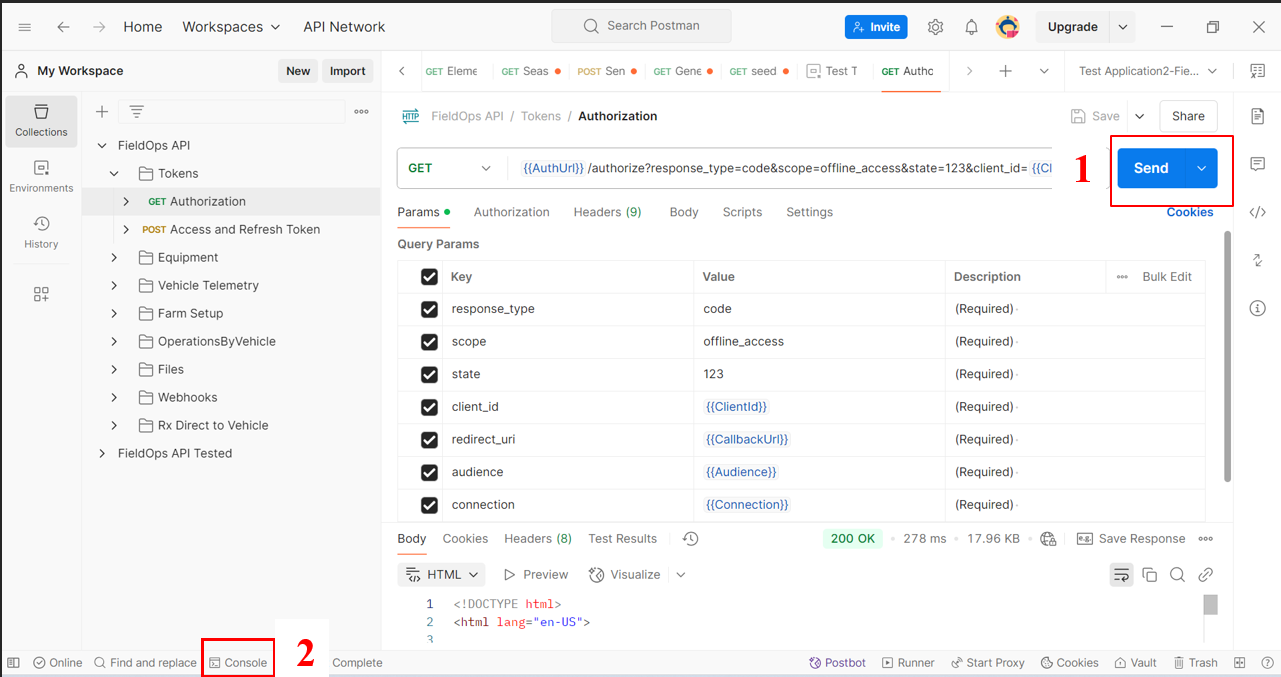Viewport: 1281px width, 677px height.
Task: Select the Headers request tab
Action: pyautogui.click(x=607, y=212)
